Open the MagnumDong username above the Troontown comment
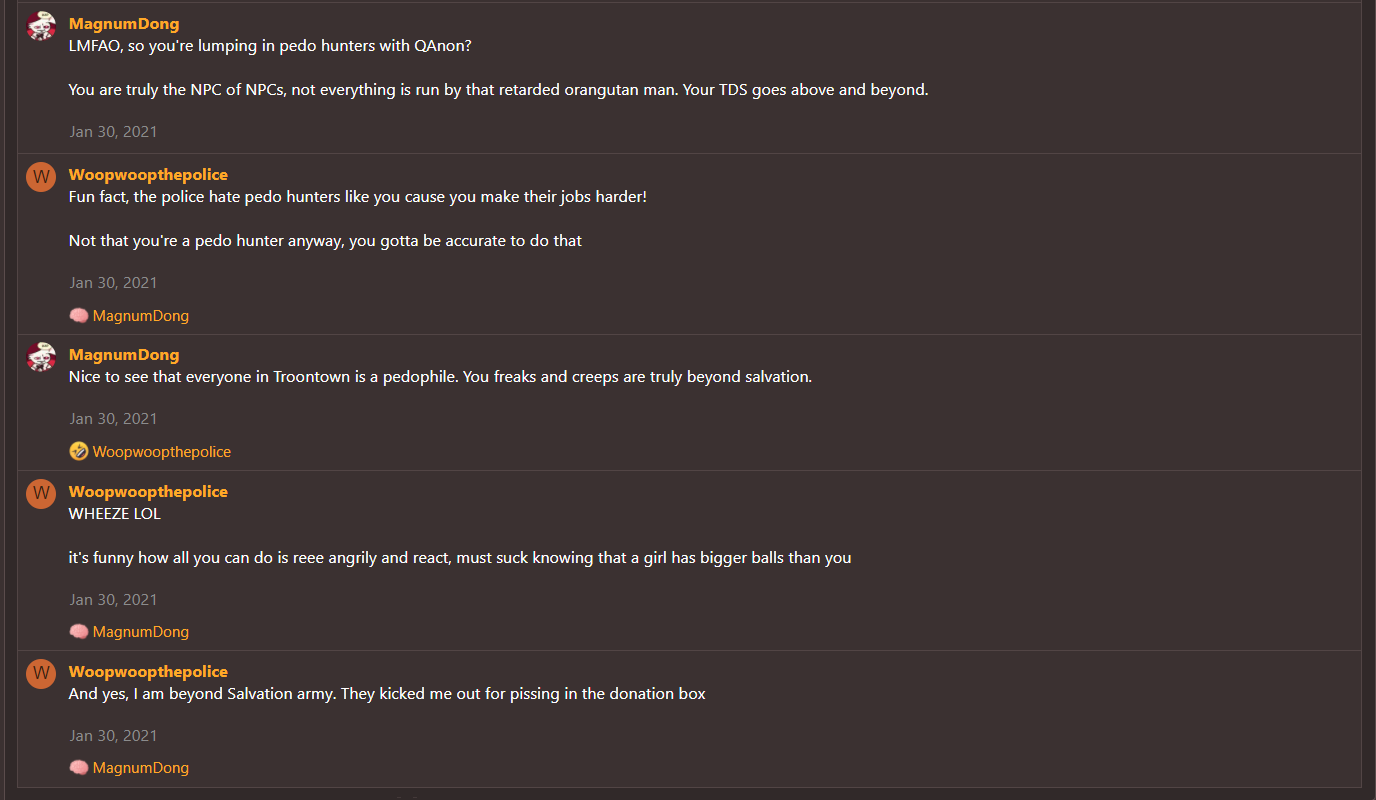The width and height of the screenshot is (1376, 800). 124,355
